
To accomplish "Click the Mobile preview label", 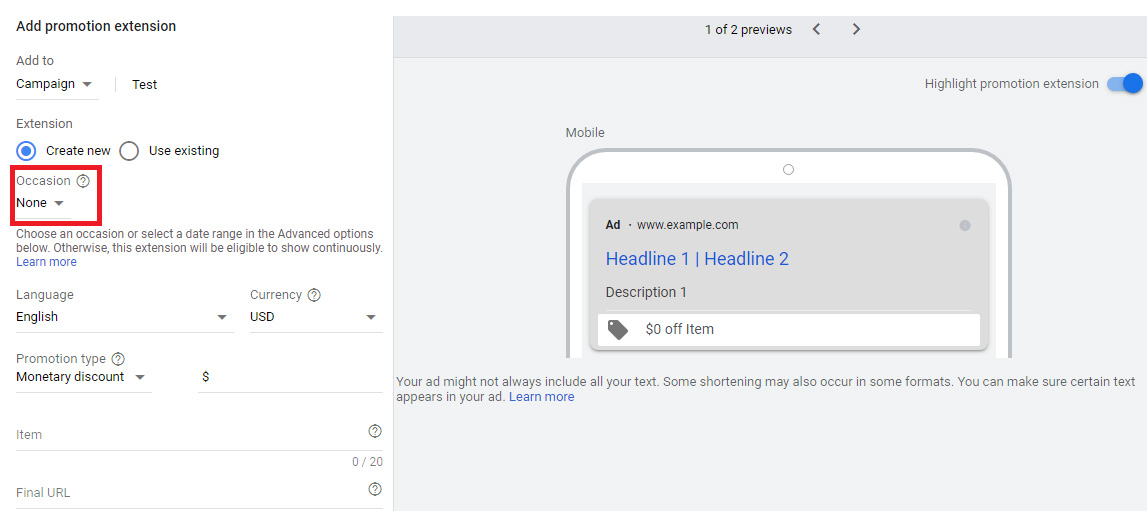I will [x=585, y=133].
